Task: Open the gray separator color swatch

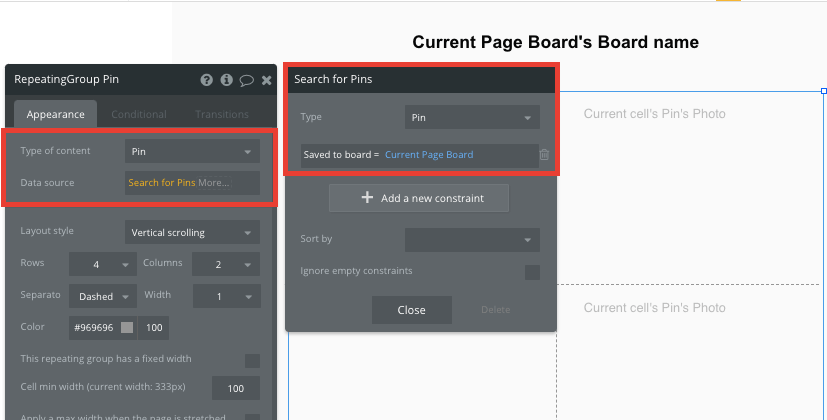Action: click(127, 328)
